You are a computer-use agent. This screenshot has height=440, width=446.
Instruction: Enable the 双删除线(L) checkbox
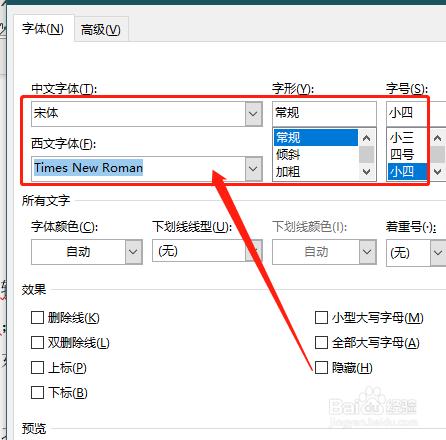tap(37, 343)
